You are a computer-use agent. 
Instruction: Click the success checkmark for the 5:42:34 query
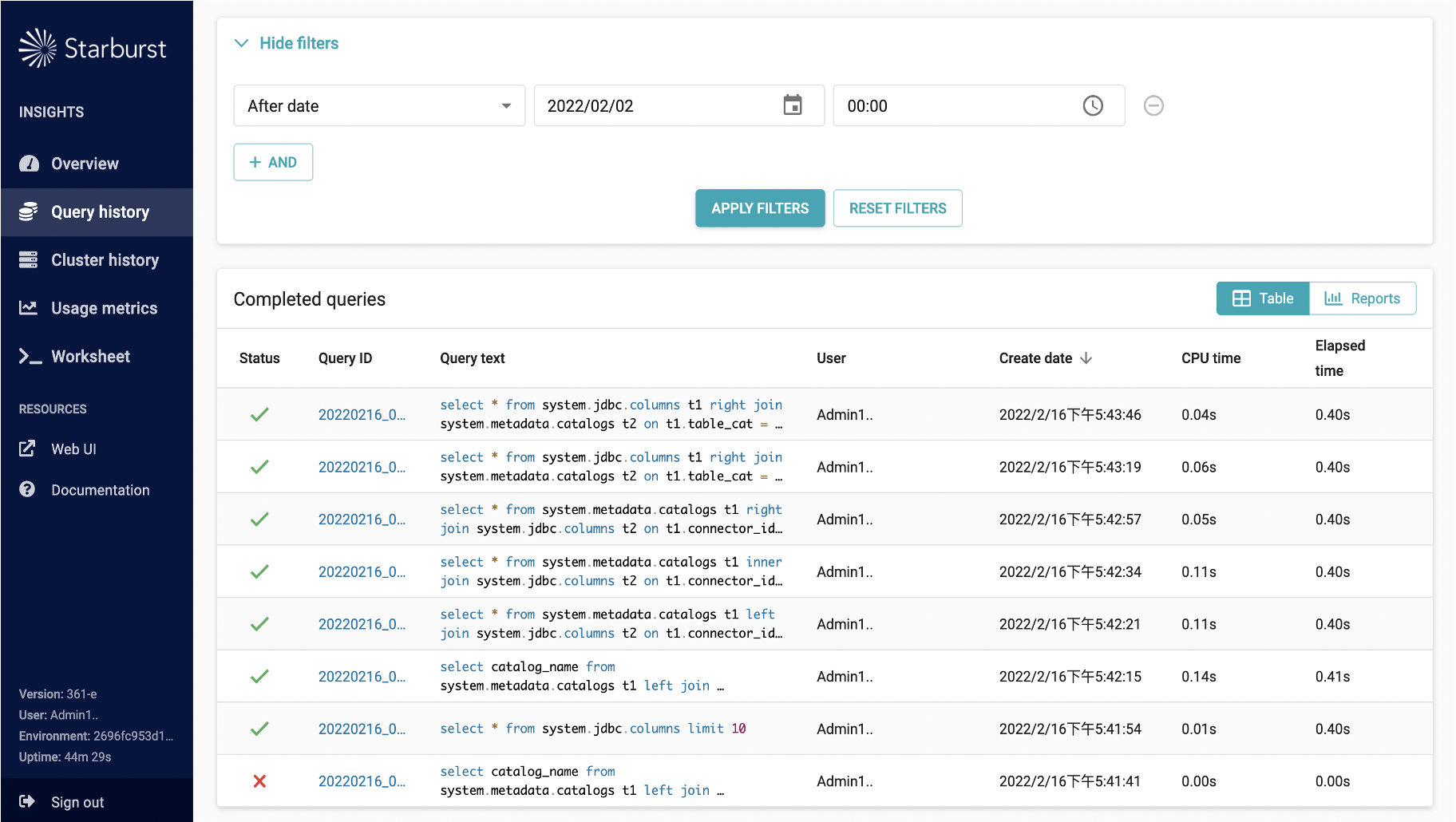259,571
